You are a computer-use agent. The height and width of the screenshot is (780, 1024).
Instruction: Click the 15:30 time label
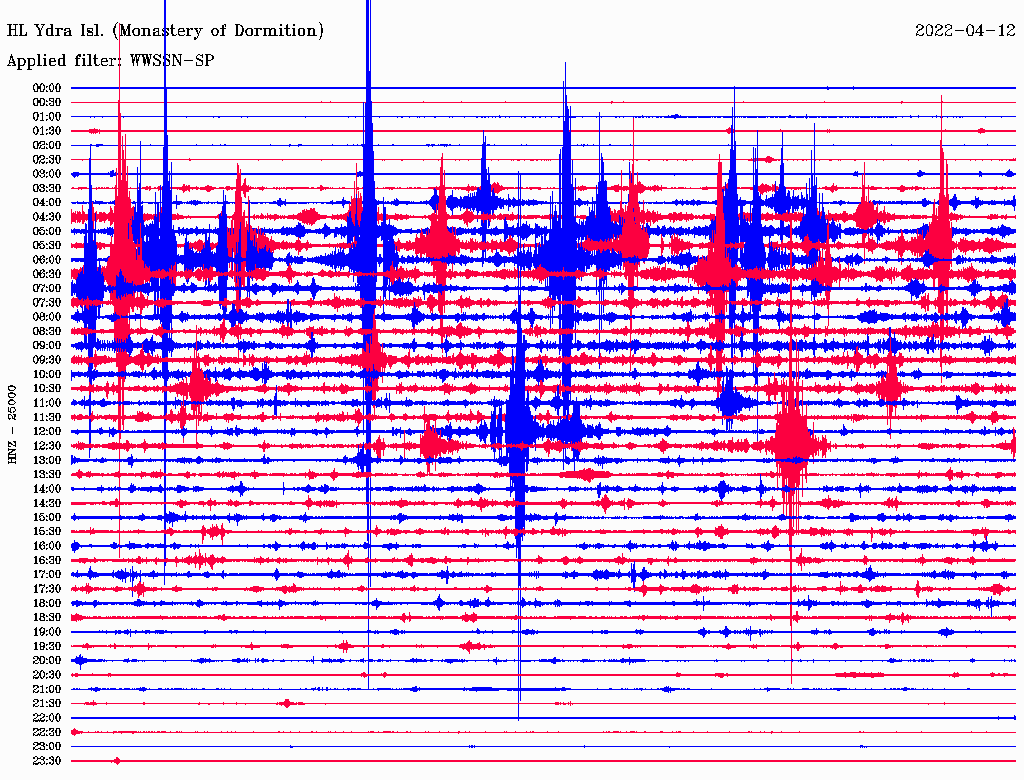click(46, 532)
